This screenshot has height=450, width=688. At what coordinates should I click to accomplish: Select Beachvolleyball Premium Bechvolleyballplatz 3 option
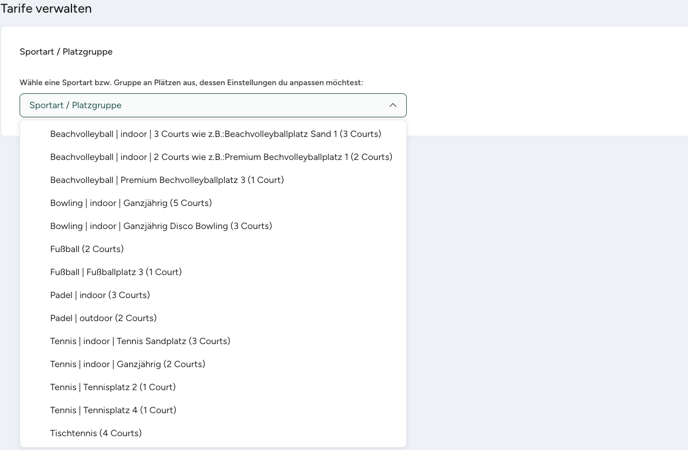pos(213,180)
